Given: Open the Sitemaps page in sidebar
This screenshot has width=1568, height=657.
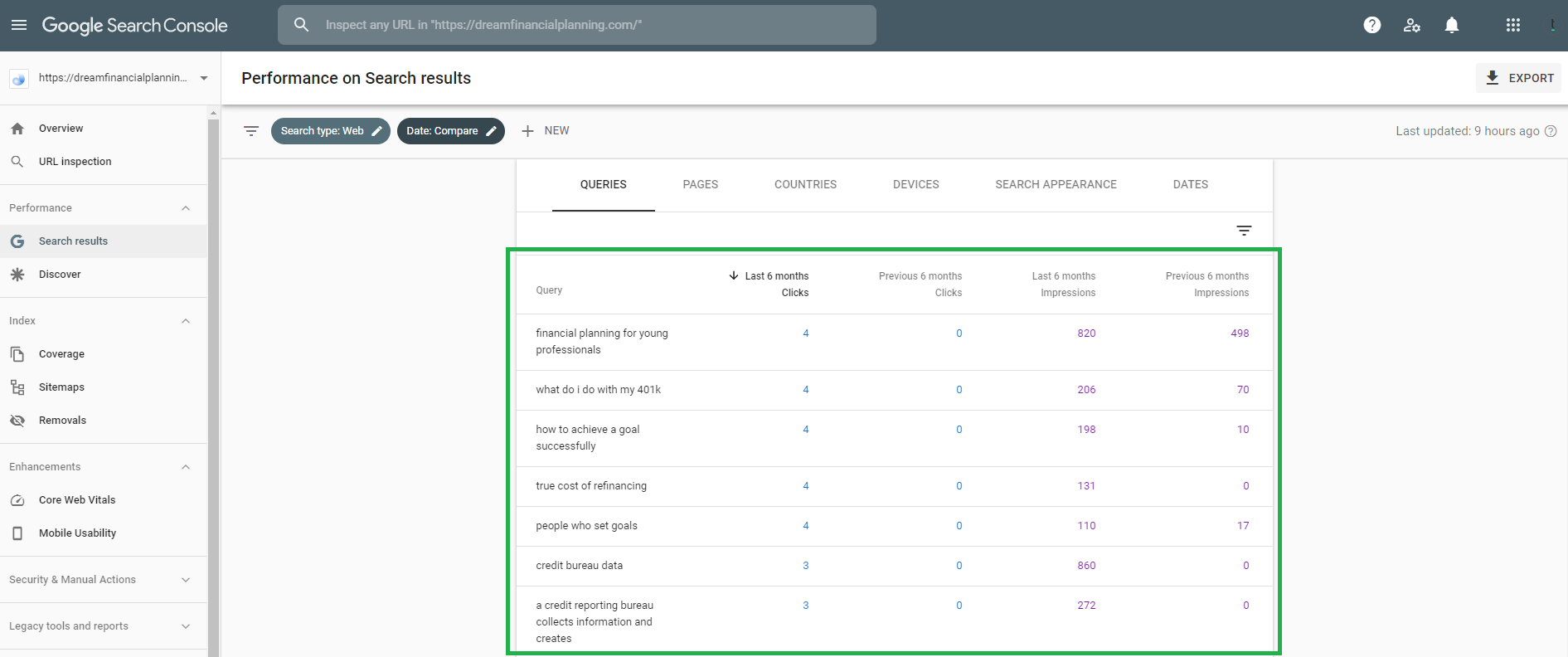Looking at the screenshot, I should pos(61,387).
